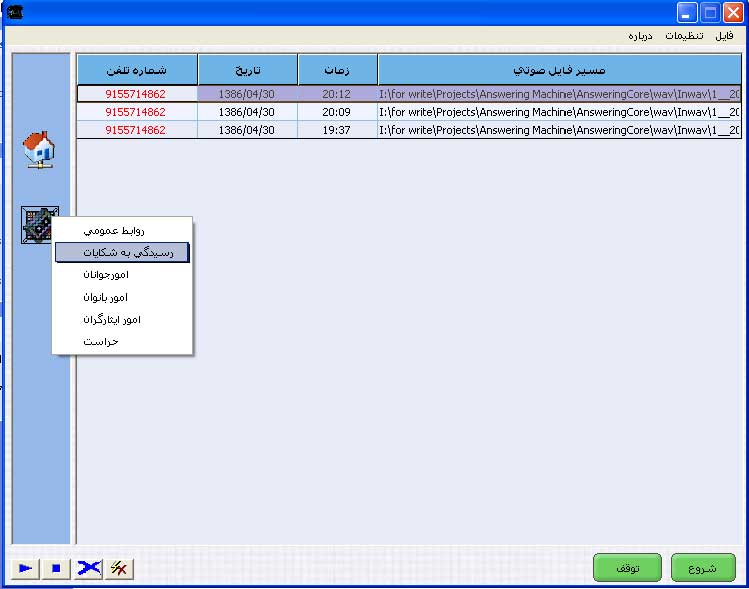Click the green توقف button
Viewport: 749px width, 589px height.
click(x=627, y=568)
